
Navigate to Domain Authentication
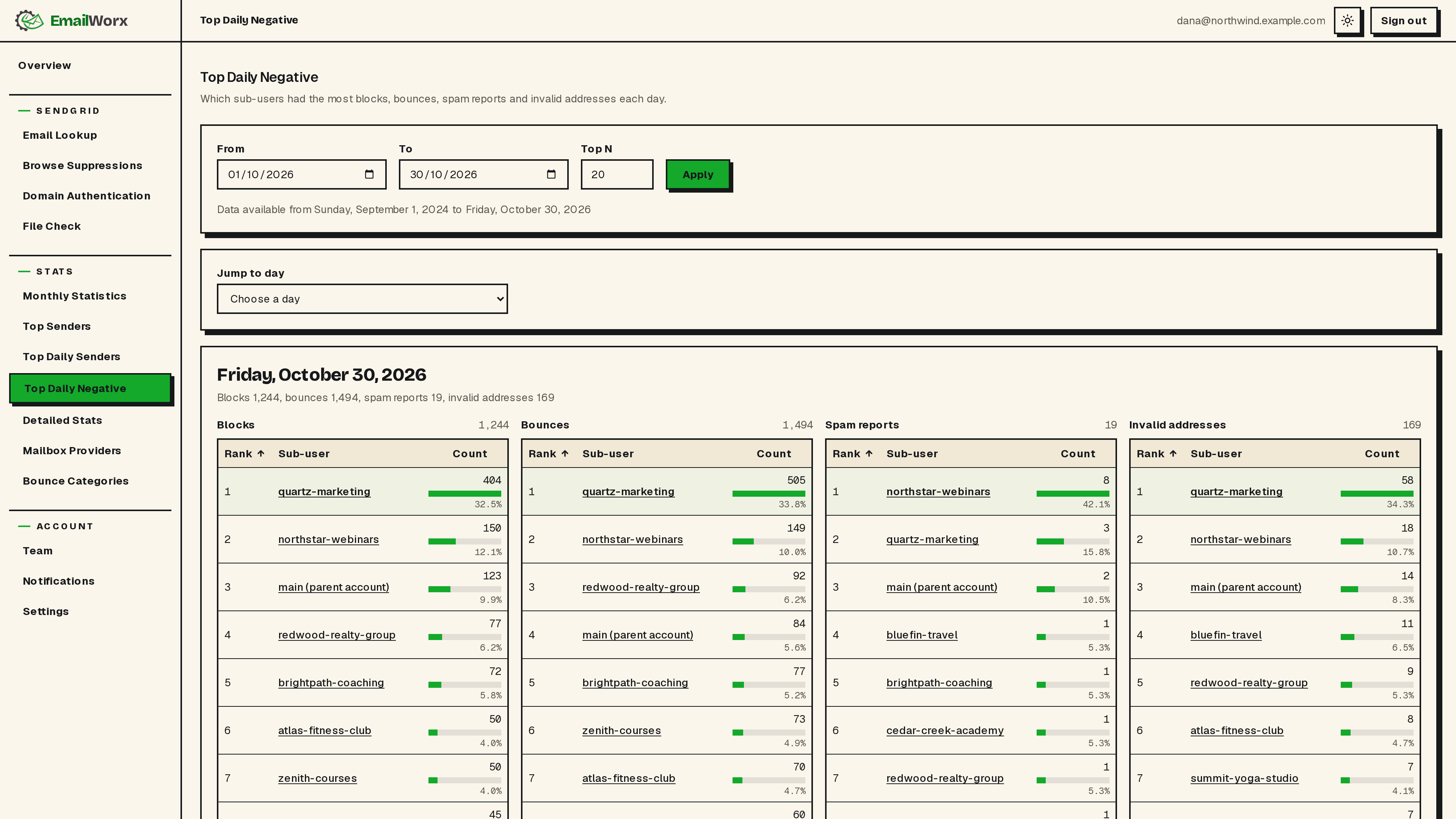pos(86,196)
